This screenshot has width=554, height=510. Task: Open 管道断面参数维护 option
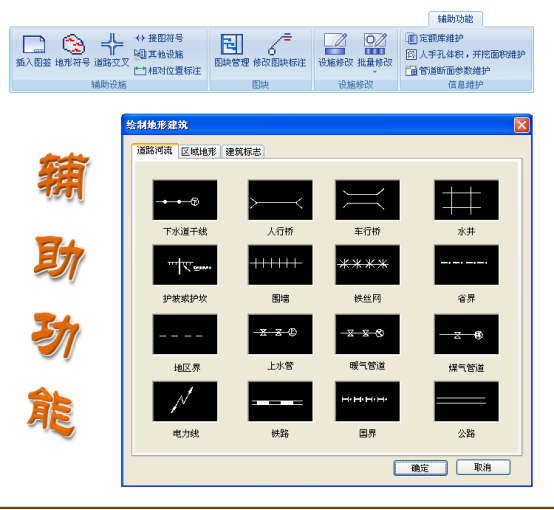coord(448,71)
